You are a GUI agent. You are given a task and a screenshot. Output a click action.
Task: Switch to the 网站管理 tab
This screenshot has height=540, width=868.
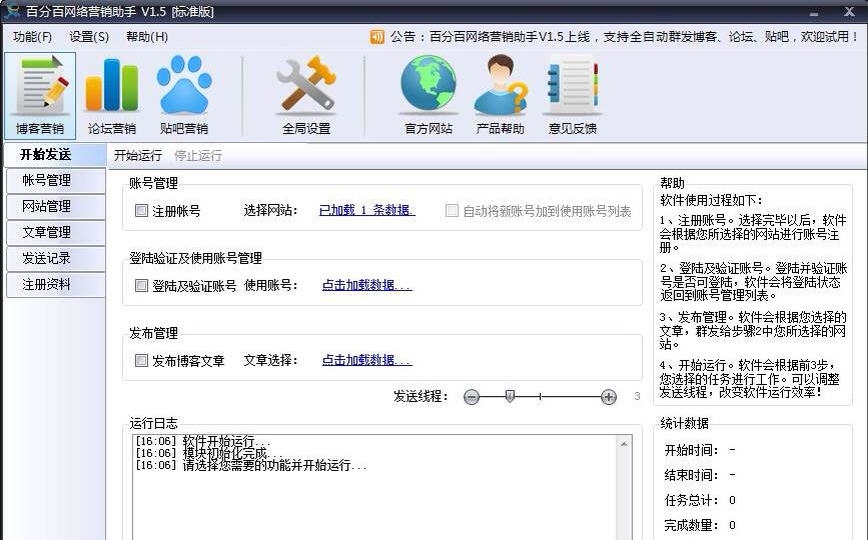pos(55,207)
